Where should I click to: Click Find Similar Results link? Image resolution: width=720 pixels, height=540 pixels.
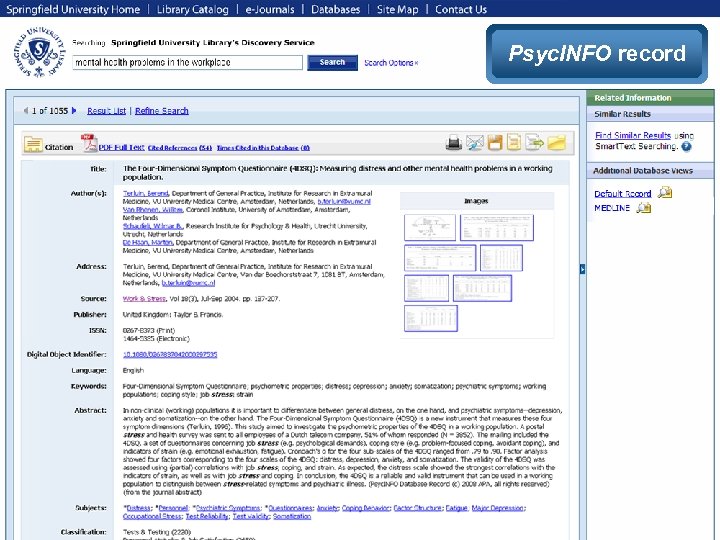pyautogui.click(x=633, y=135)
